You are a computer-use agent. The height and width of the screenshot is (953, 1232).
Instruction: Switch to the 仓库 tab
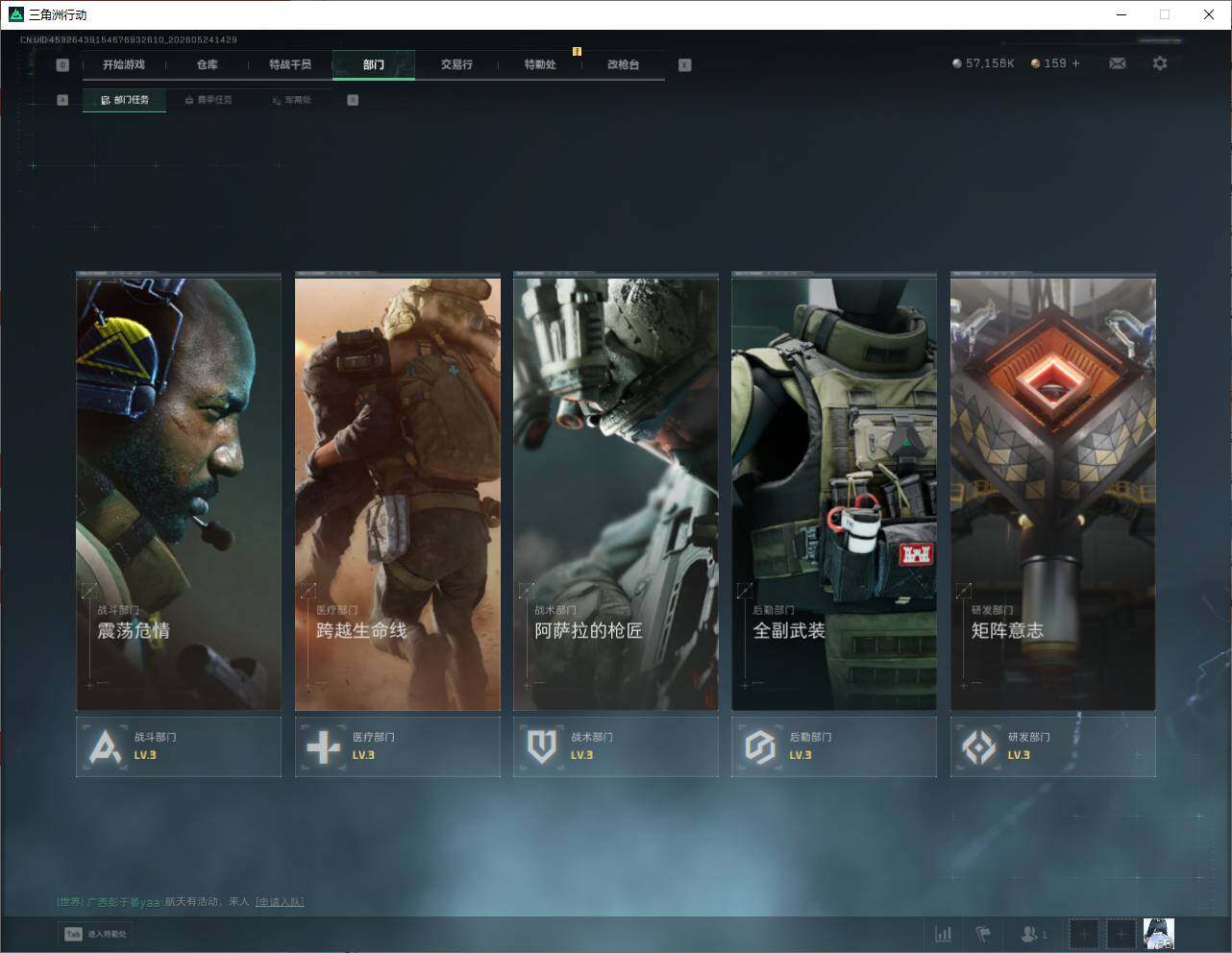(x=207, y=64)
